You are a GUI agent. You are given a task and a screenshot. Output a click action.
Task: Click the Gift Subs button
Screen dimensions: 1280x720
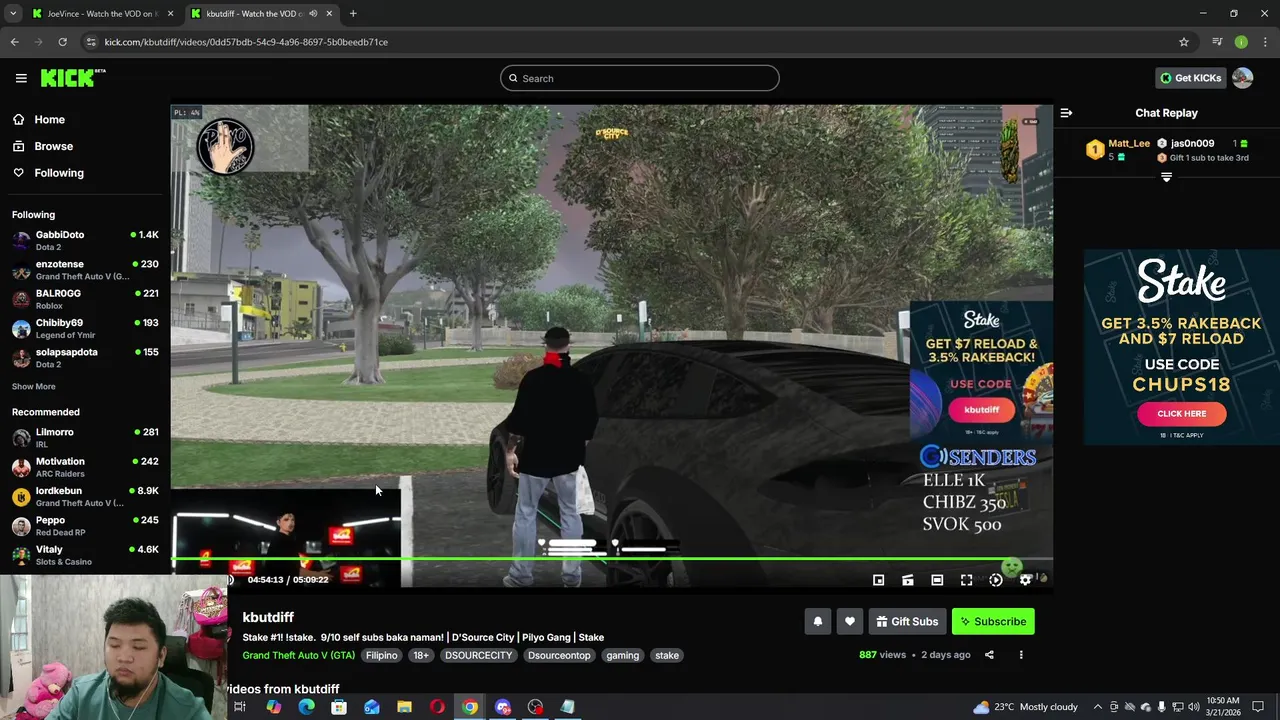[x=907, y=621]
